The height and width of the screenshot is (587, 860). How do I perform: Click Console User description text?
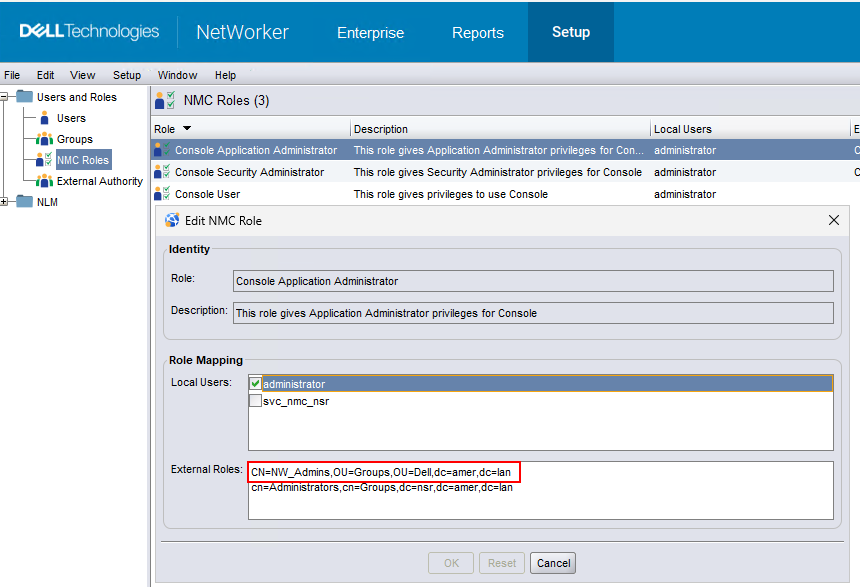point(451,194)
